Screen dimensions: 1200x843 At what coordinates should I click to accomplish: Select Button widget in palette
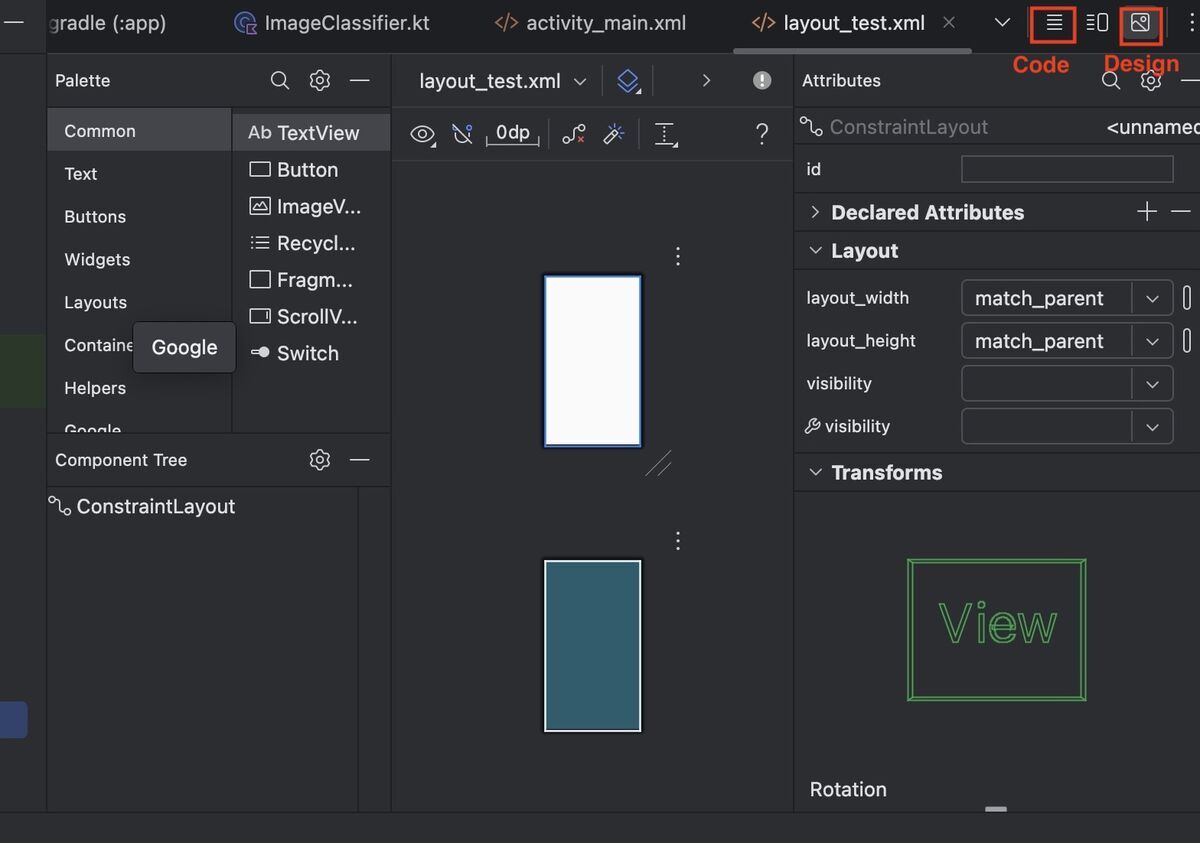[311, 170]
